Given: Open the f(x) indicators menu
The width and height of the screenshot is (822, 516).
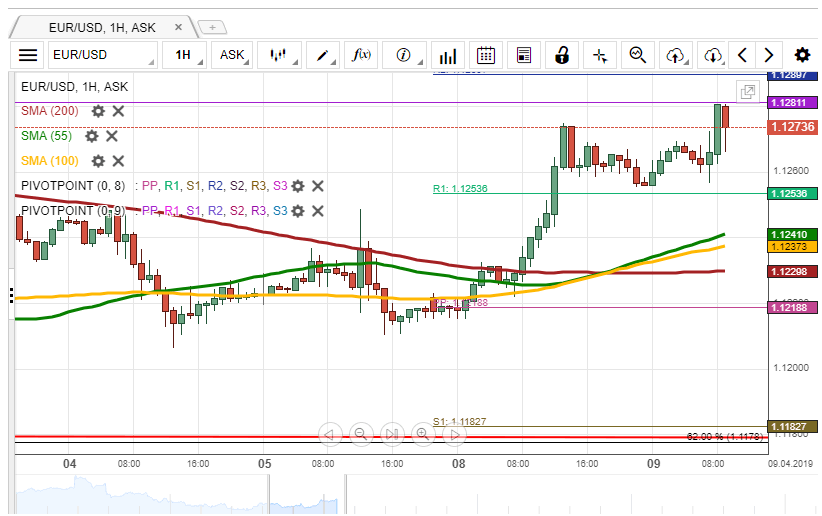Looking at the screenshot, I should (x=360, y=55).
